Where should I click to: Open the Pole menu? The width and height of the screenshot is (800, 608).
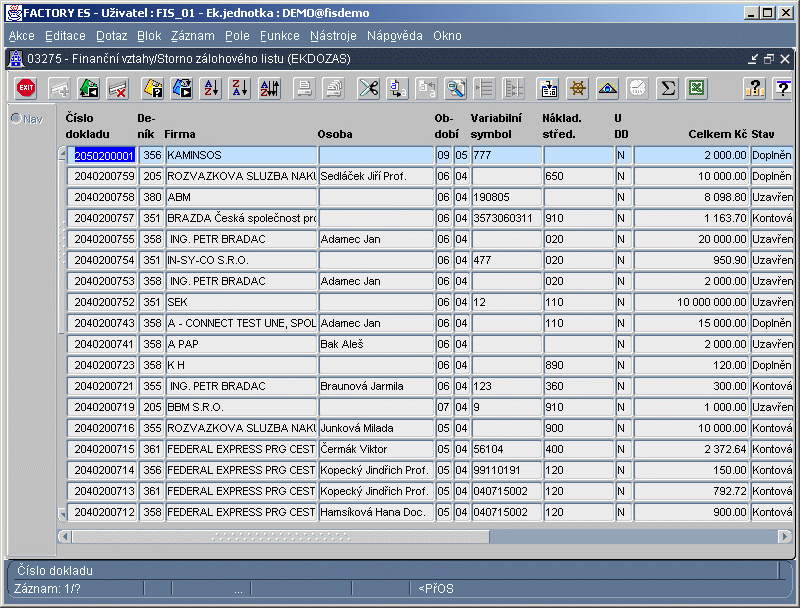(x=237, y=36)
